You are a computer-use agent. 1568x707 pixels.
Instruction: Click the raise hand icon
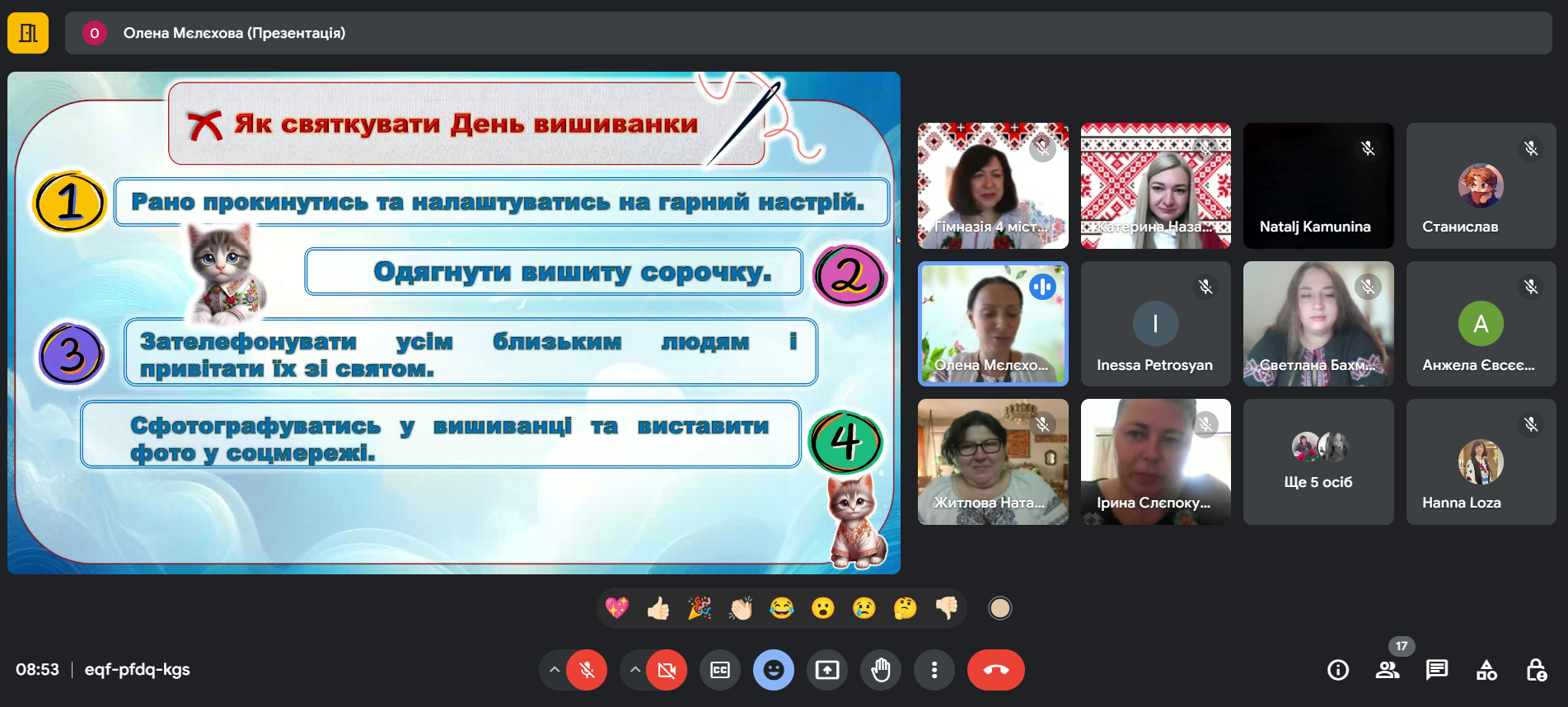coord(881,670)
